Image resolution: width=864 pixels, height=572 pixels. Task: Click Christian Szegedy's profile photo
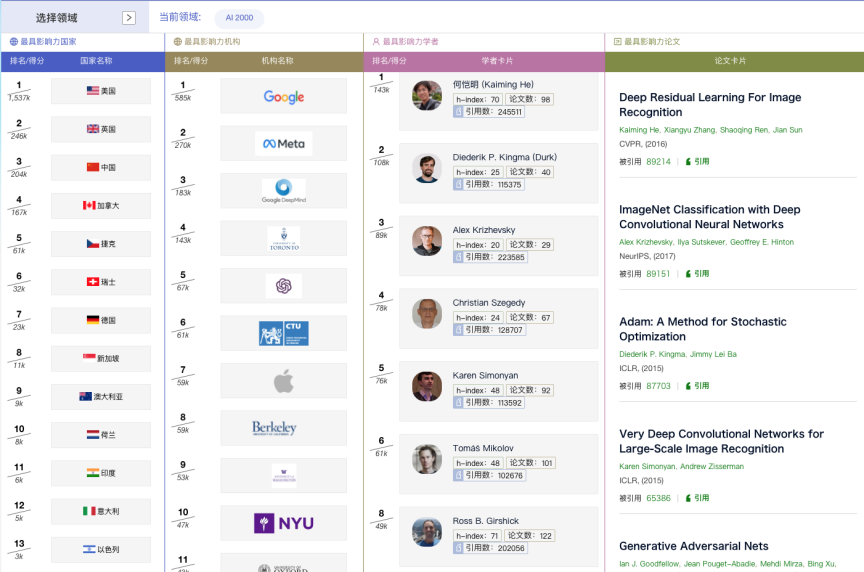(x=427, y=314)
